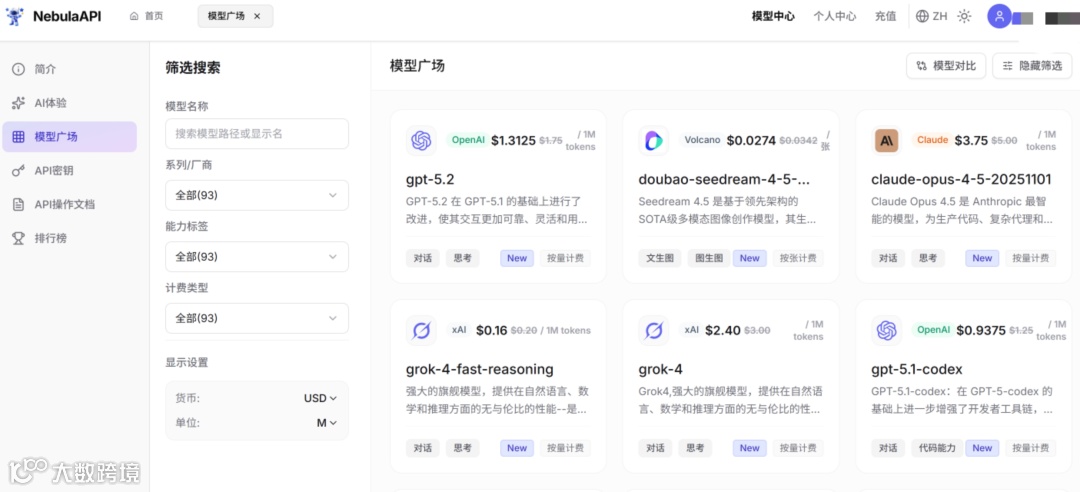
Task: Select 模型广场 in the sidebar
Action: coord(70,136)
